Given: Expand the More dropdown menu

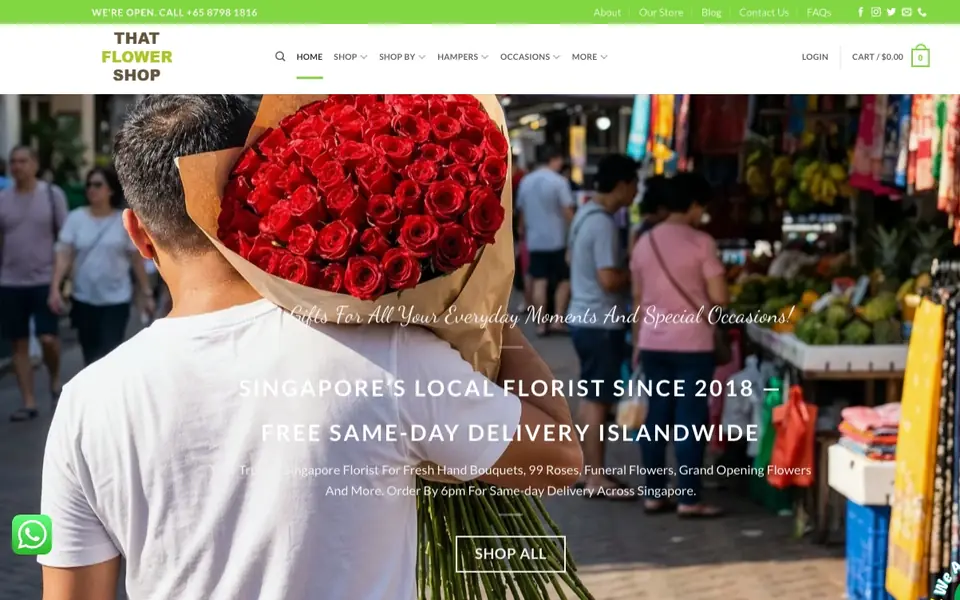Looking at the screenshot, I should [590, 56].
